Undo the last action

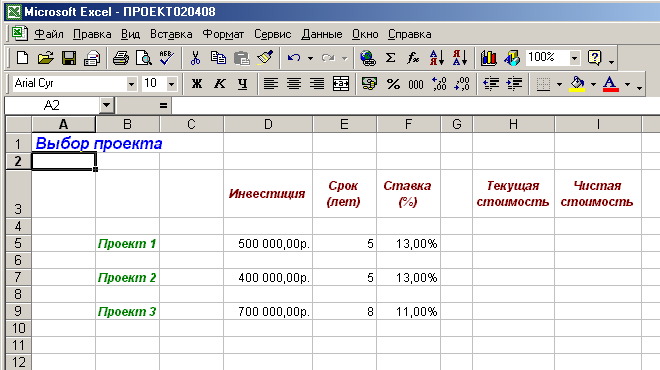(294, 58)
